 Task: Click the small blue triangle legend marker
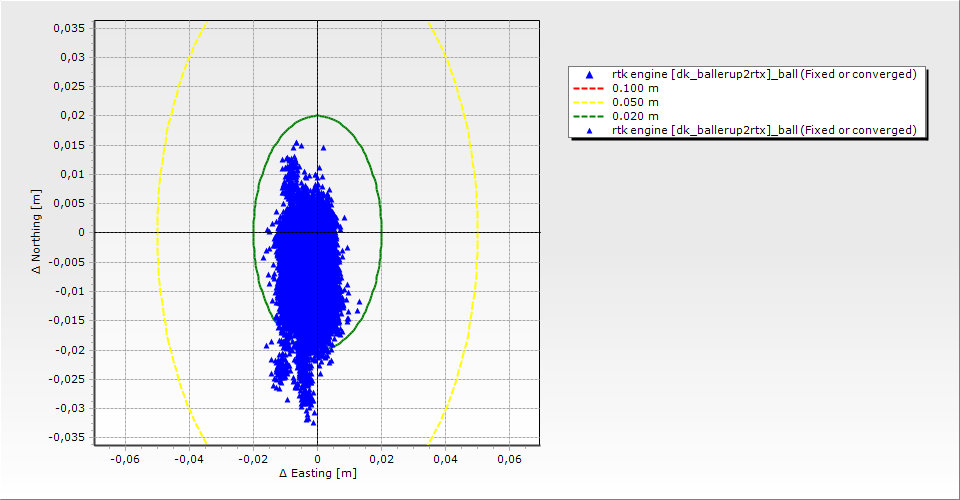pyautogui.click(x=590, y=130)
